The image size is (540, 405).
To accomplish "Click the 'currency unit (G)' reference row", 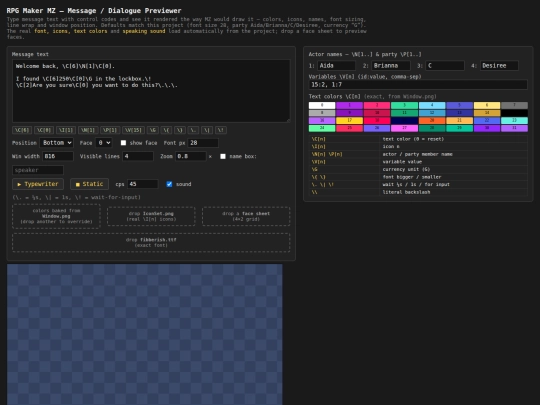I will [x=418, y=169].
